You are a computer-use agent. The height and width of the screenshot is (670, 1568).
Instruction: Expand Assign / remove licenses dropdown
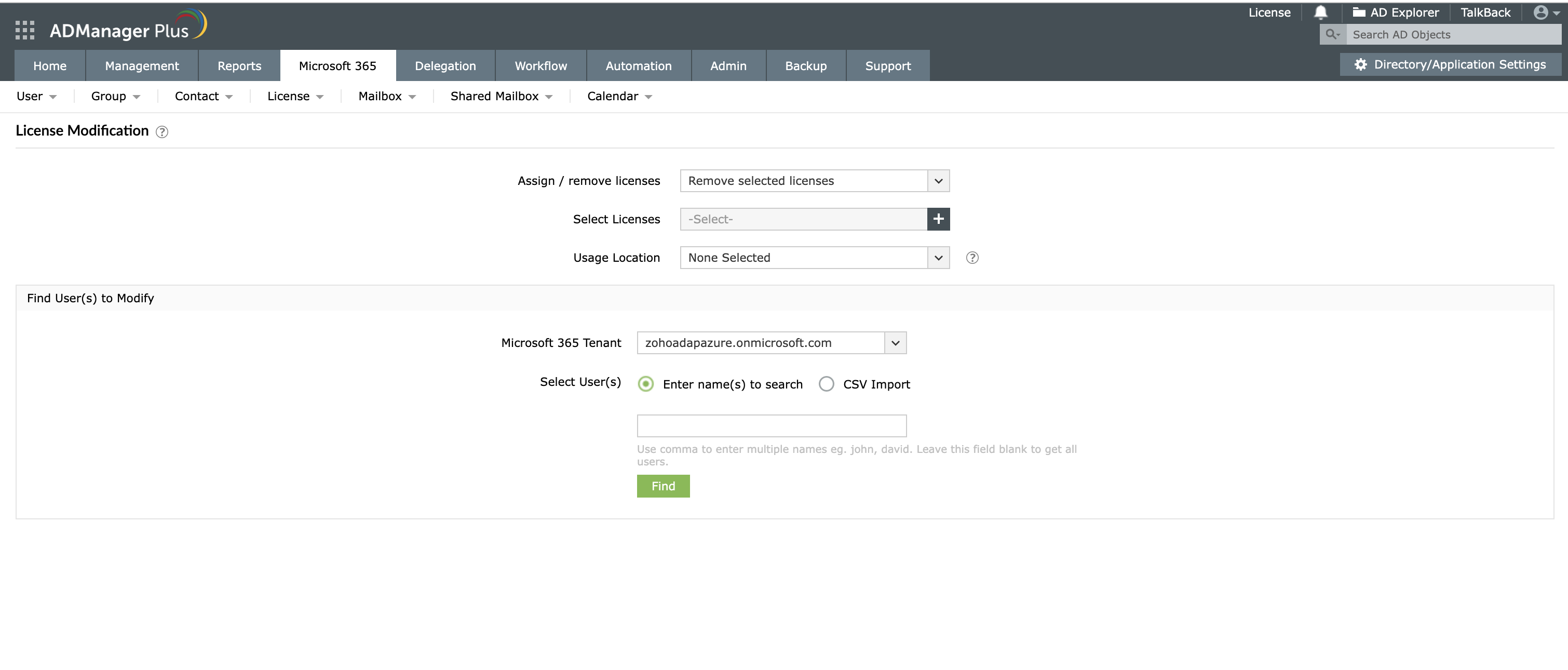(x=938, y=181)
